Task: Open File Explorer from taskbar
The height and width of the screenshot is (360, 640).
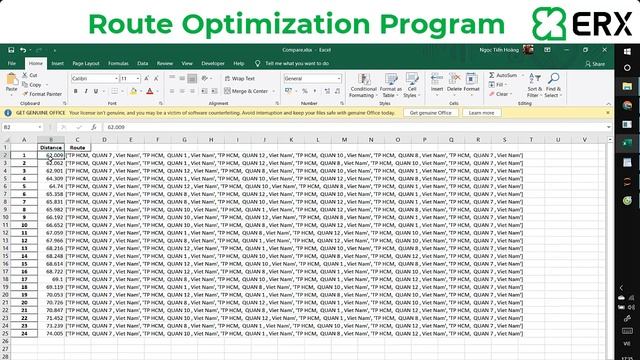Action: click(627, 86)
